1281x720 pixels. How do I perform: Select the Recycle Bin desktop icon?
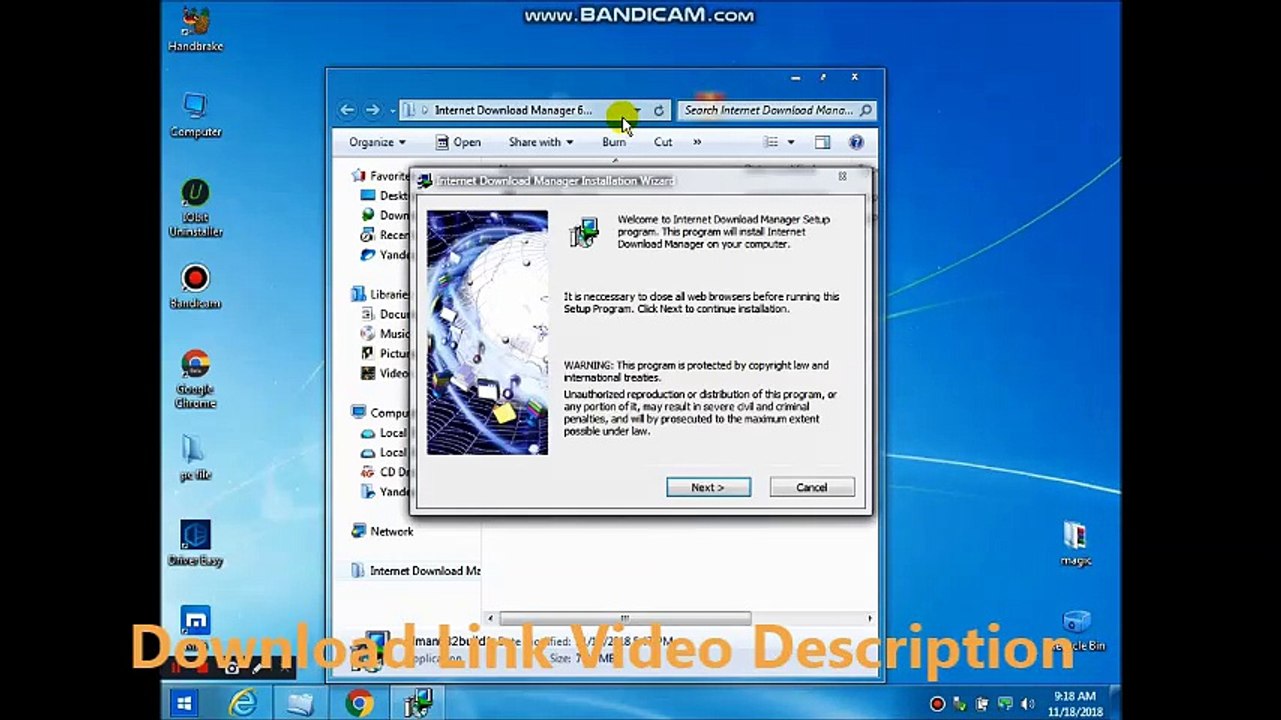click(1076, 631)
